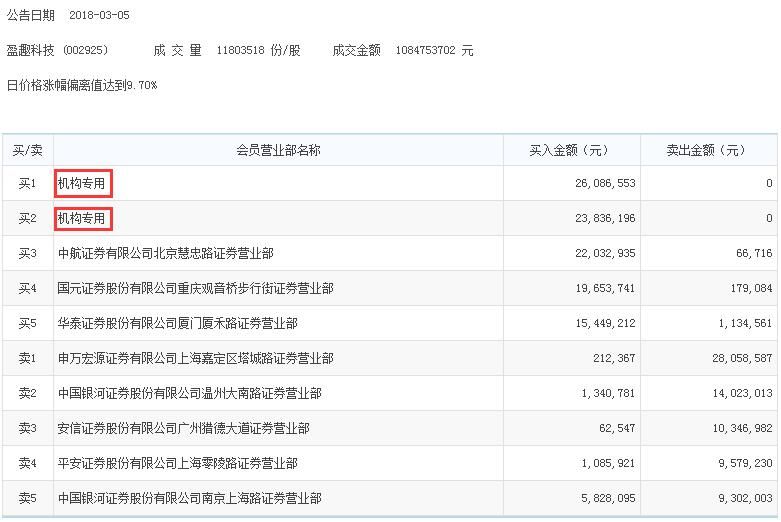Click 华泰证券股份有限公司厦门厦禾路证券营业部

pyautogui.click(x=178, y=324)
